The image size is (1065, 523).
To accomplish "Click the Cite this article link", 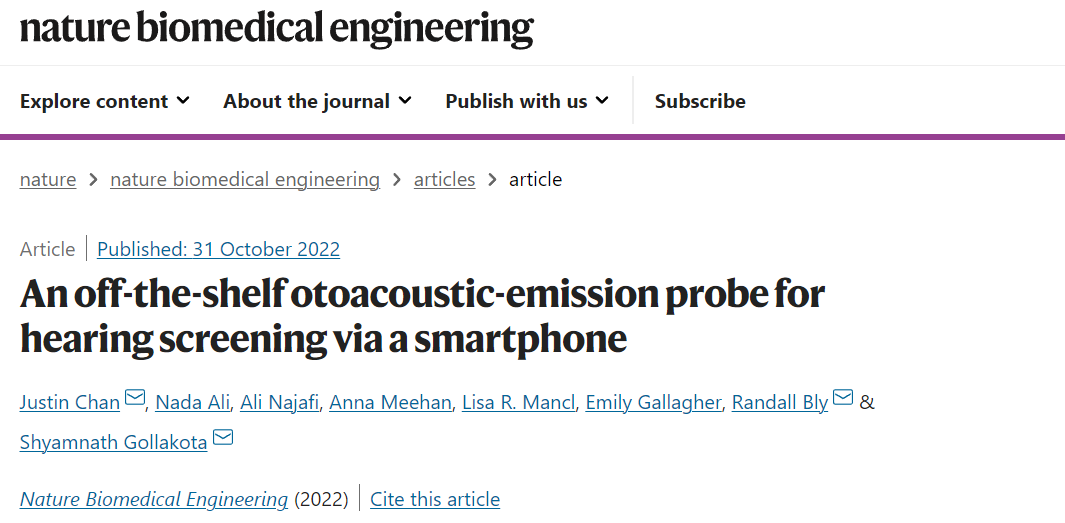I will click(x=435, y=499).
